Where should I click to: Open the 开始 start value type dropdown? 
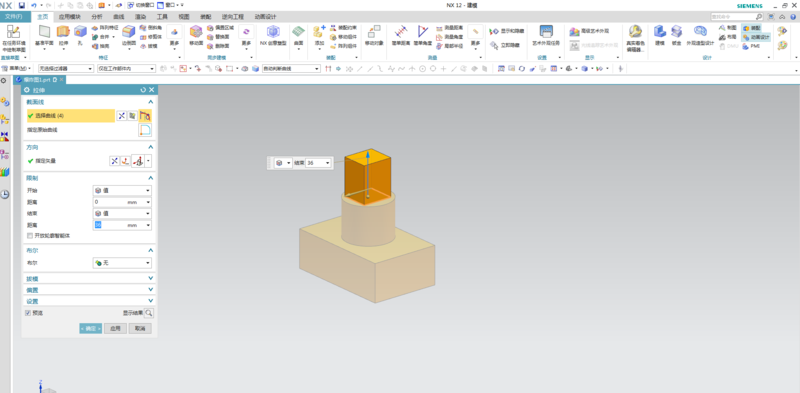click(122, 190)
